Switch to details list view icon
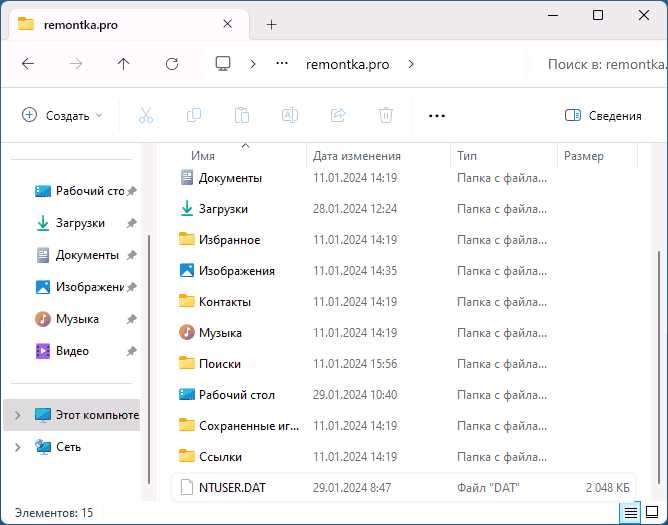668x525 pixels. tap(631, 512)
